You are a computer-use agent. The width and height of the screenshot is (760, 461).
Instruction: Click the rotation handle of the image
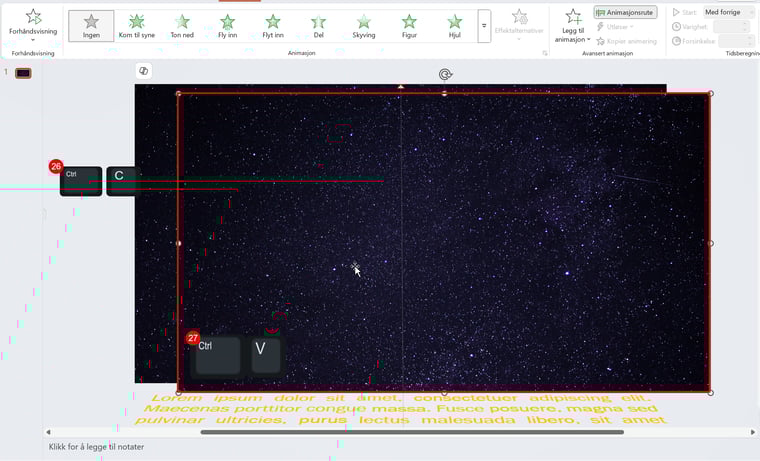(445, 74)
